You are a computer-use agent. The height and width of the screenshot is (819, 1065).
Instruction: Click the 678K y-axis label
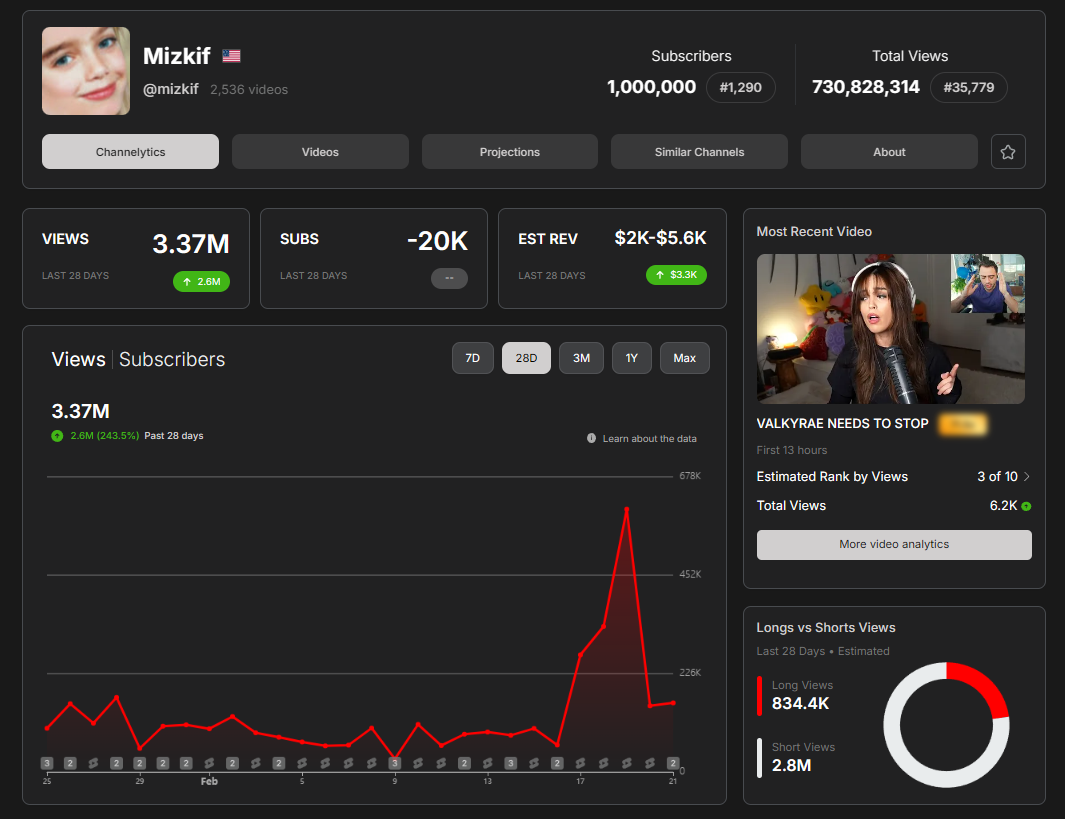(690, 476)
